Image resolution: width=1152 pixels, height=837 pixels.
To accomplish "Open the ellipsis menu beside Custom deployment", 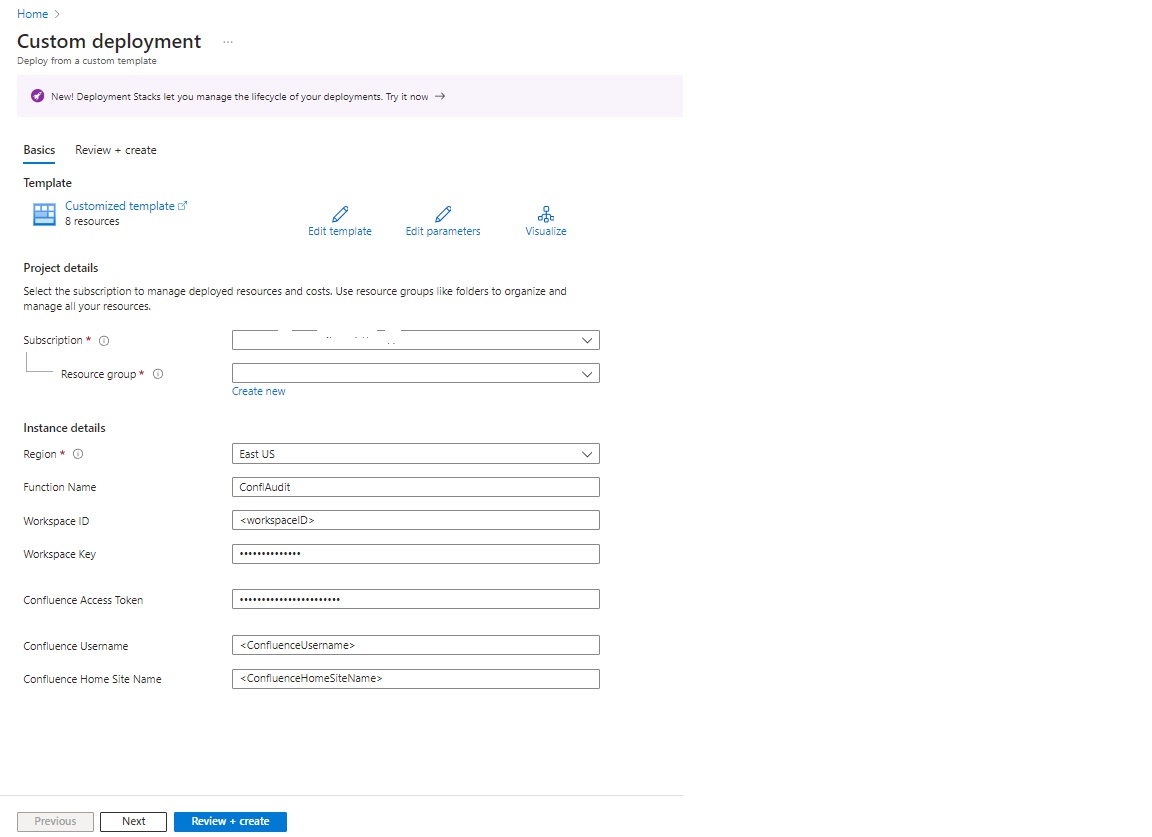I will tap(228, 42).
